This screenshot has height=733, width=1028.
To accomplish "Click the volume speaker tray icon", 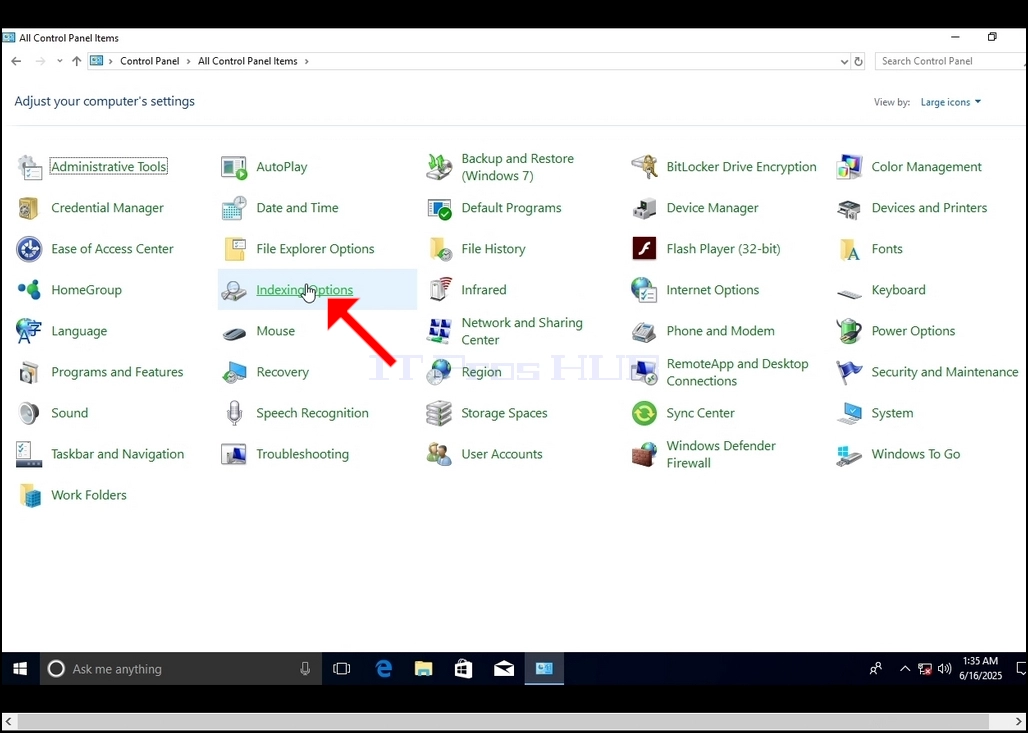I will click(944, 669).
